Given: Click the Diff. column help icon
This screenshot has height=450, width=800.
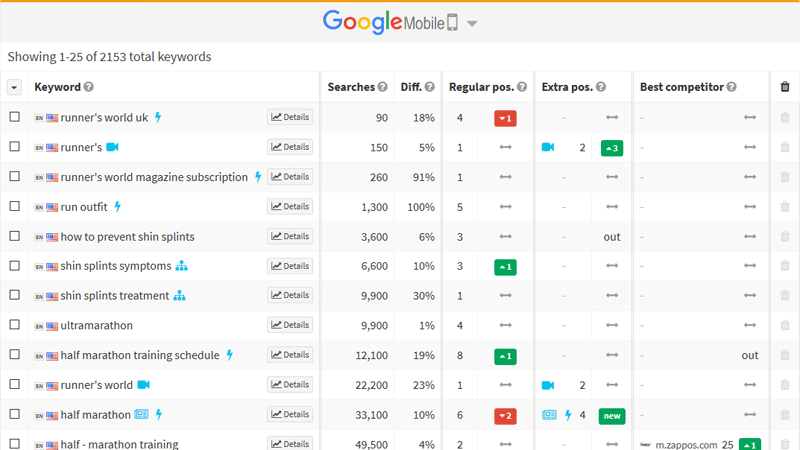Looking at the screenshot, I should tap(430, 87).
